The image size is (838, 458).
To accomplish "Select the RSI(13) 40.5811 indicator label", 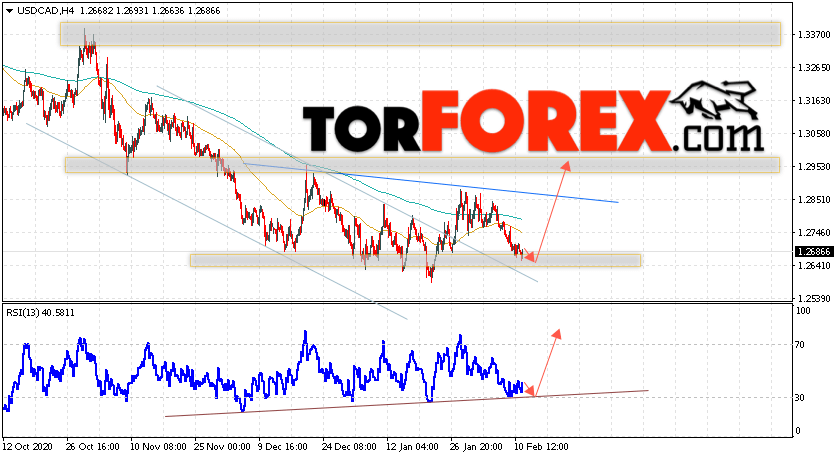I will pos(41,313).
